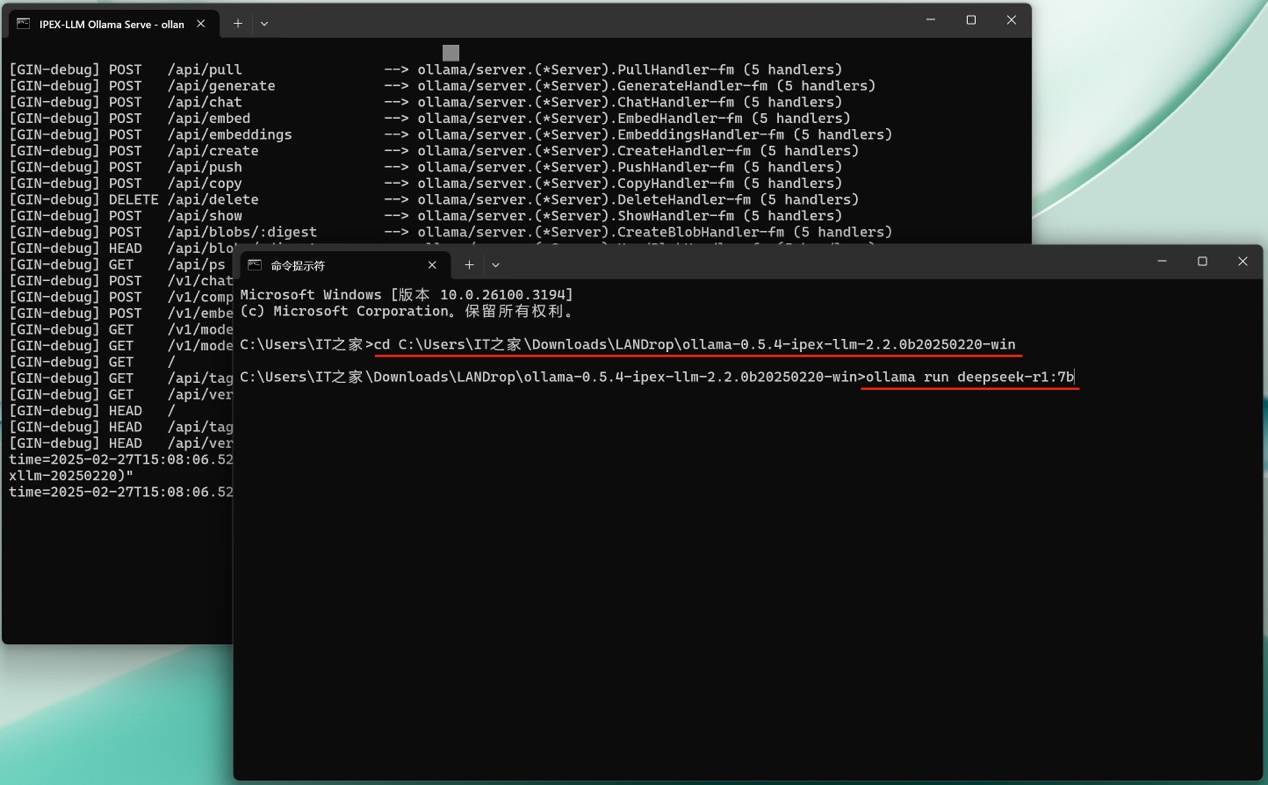Minimize the 命令提示符 window
This screenshot has height=785, width=1268.
point(1162,262)
